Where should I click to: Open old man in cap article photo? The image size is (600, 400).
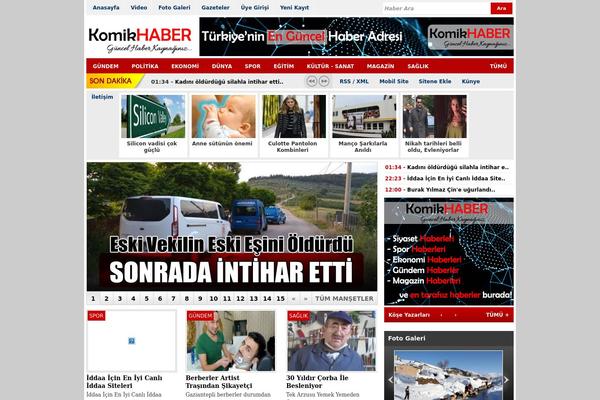(x=331, y=341)
